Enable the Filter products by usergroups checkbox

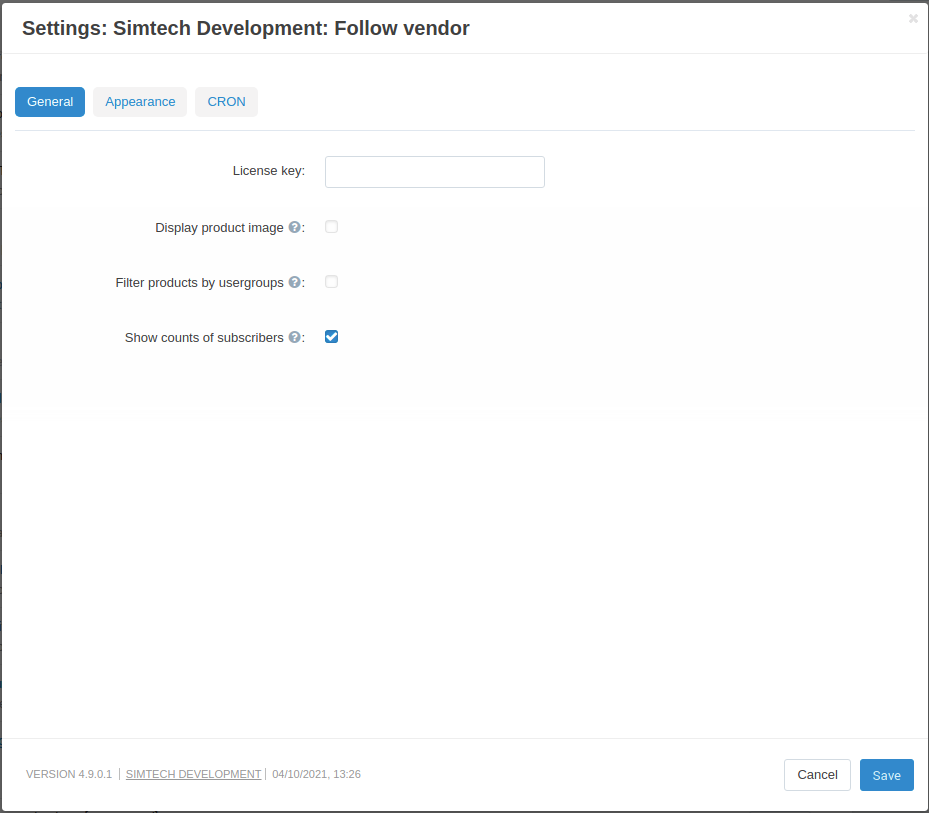[x=331, y=282]
